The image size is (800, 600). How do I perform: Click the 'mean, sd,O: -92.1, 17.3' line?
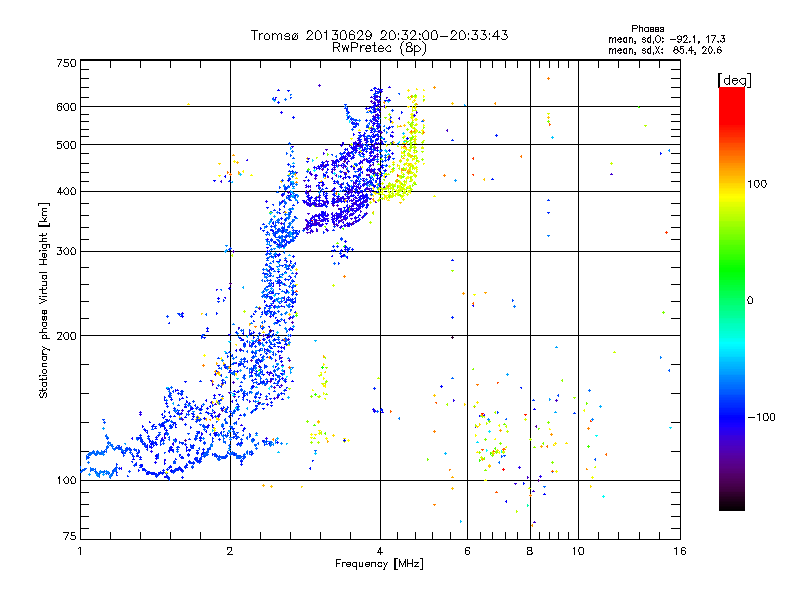coord(666,39)
